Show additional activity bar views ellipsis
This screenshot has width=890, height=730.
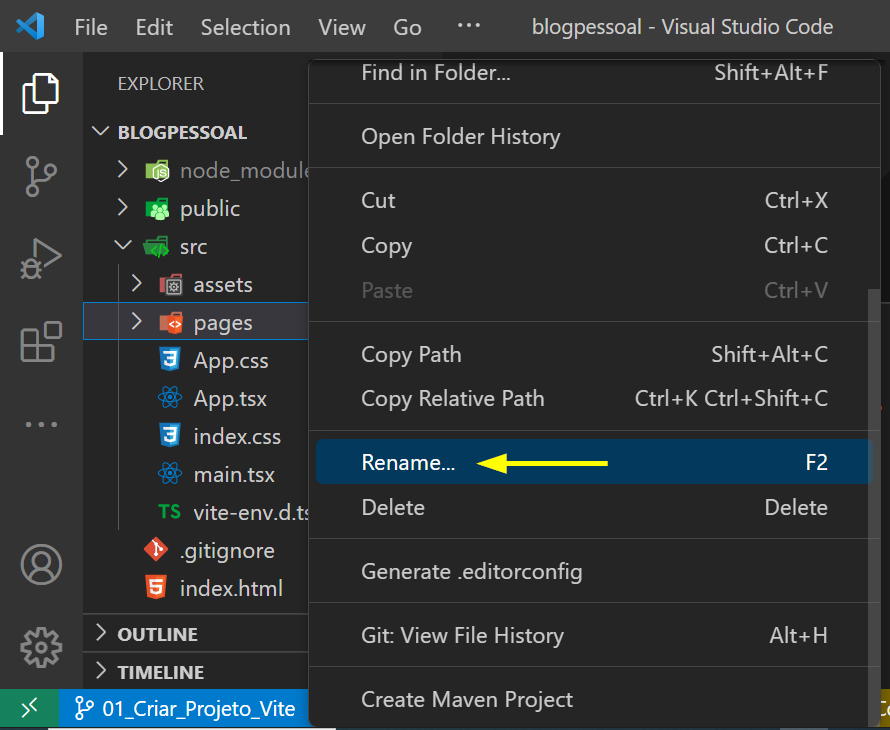tap(41, 424)
